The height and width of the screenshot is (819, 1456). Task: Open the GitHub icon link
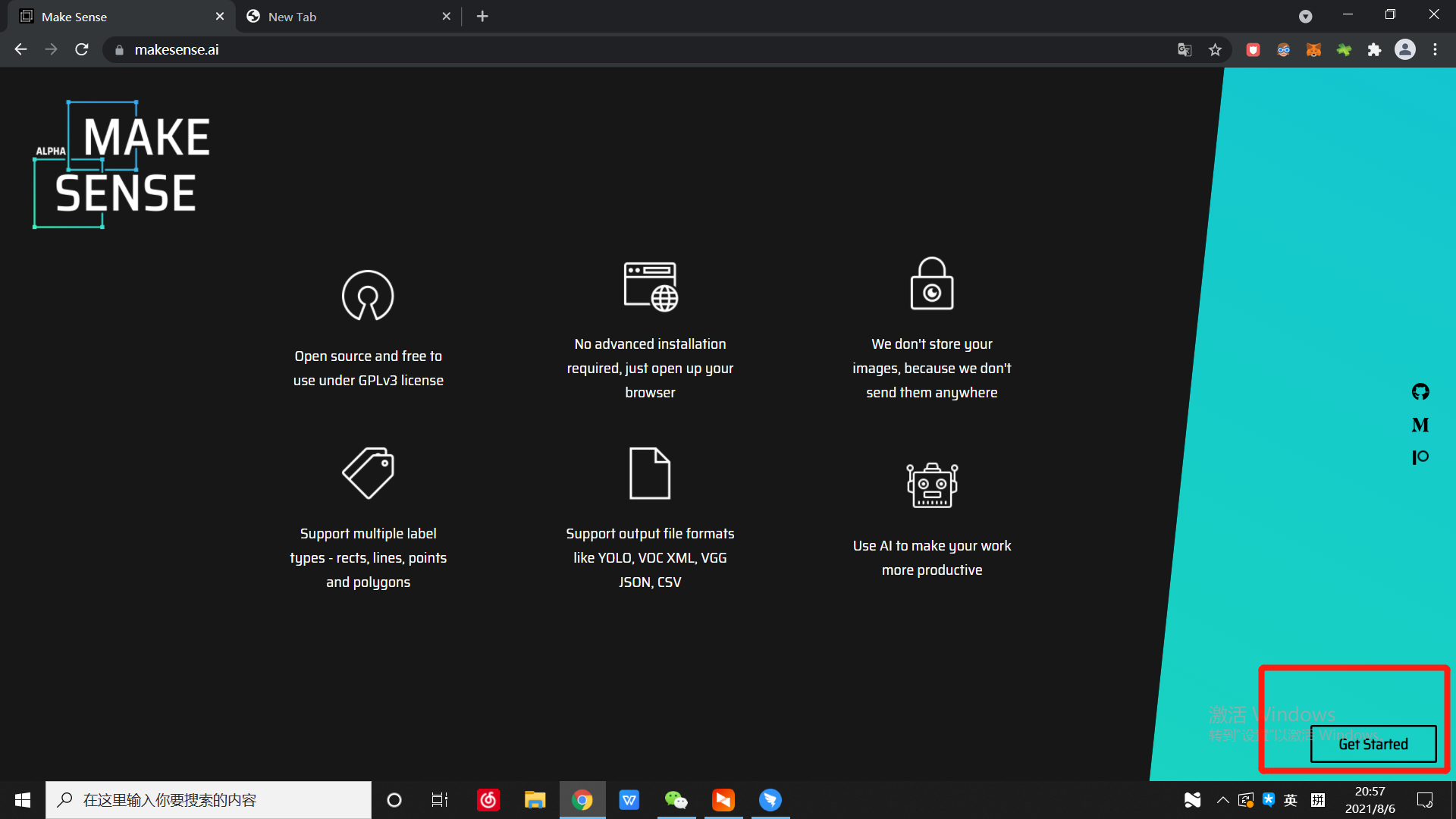(x=1420, y=391)
